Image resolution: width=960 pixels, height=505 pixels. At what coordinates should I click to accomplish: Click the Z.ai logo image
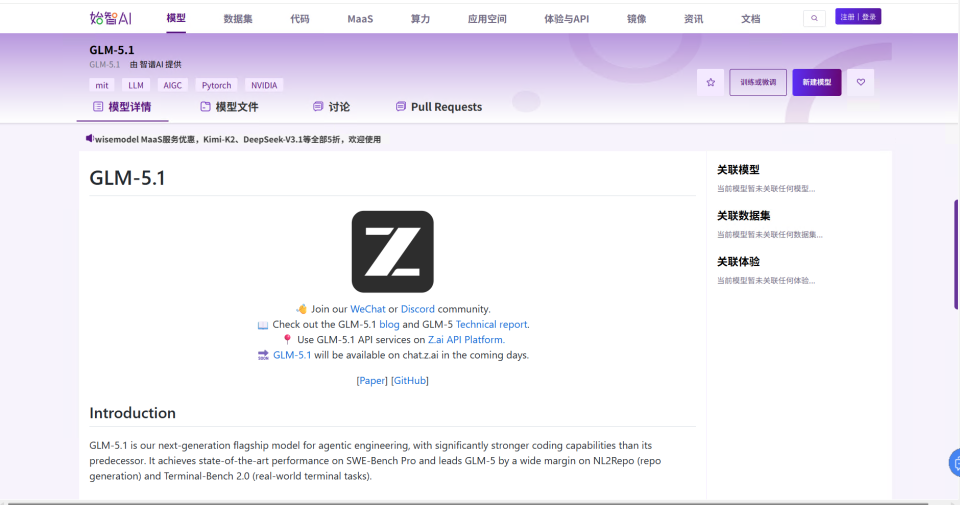pos(392,252)
